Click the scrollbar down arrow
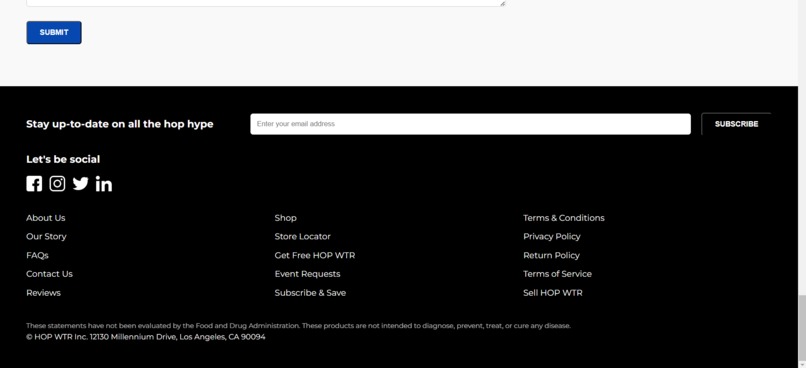The width and height of the screenshot is (806, 368). point(802,364)
